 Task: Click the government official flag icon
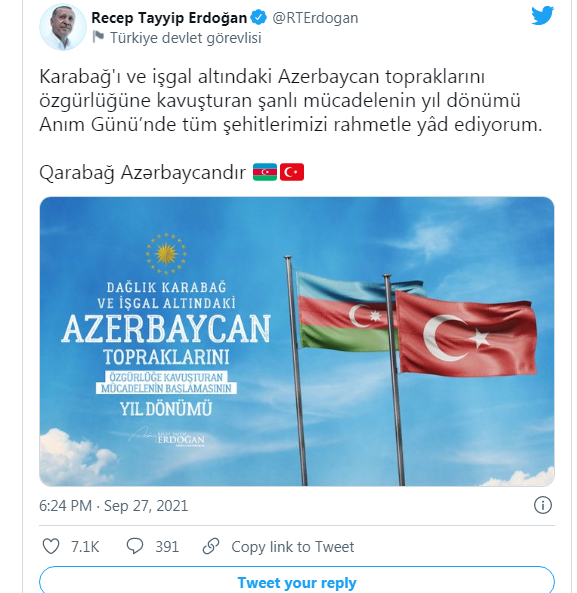pyautogui.click(x=98, y=37)
